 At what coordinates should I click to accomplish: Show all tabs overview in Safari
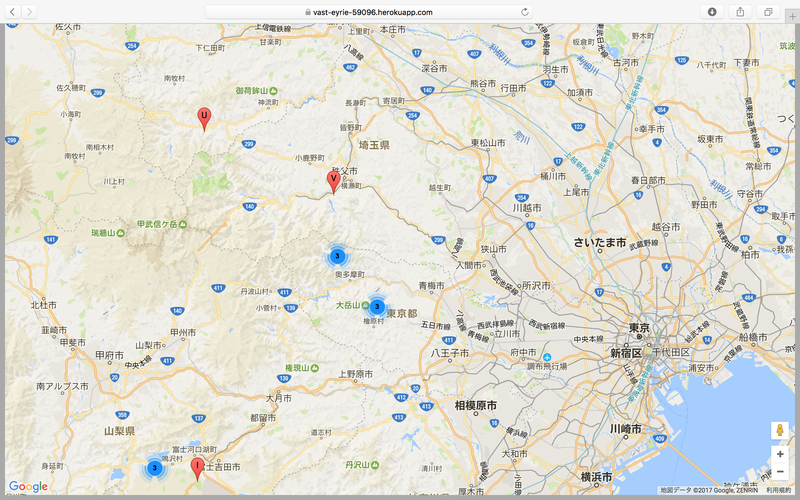click(x=768, y=11)
